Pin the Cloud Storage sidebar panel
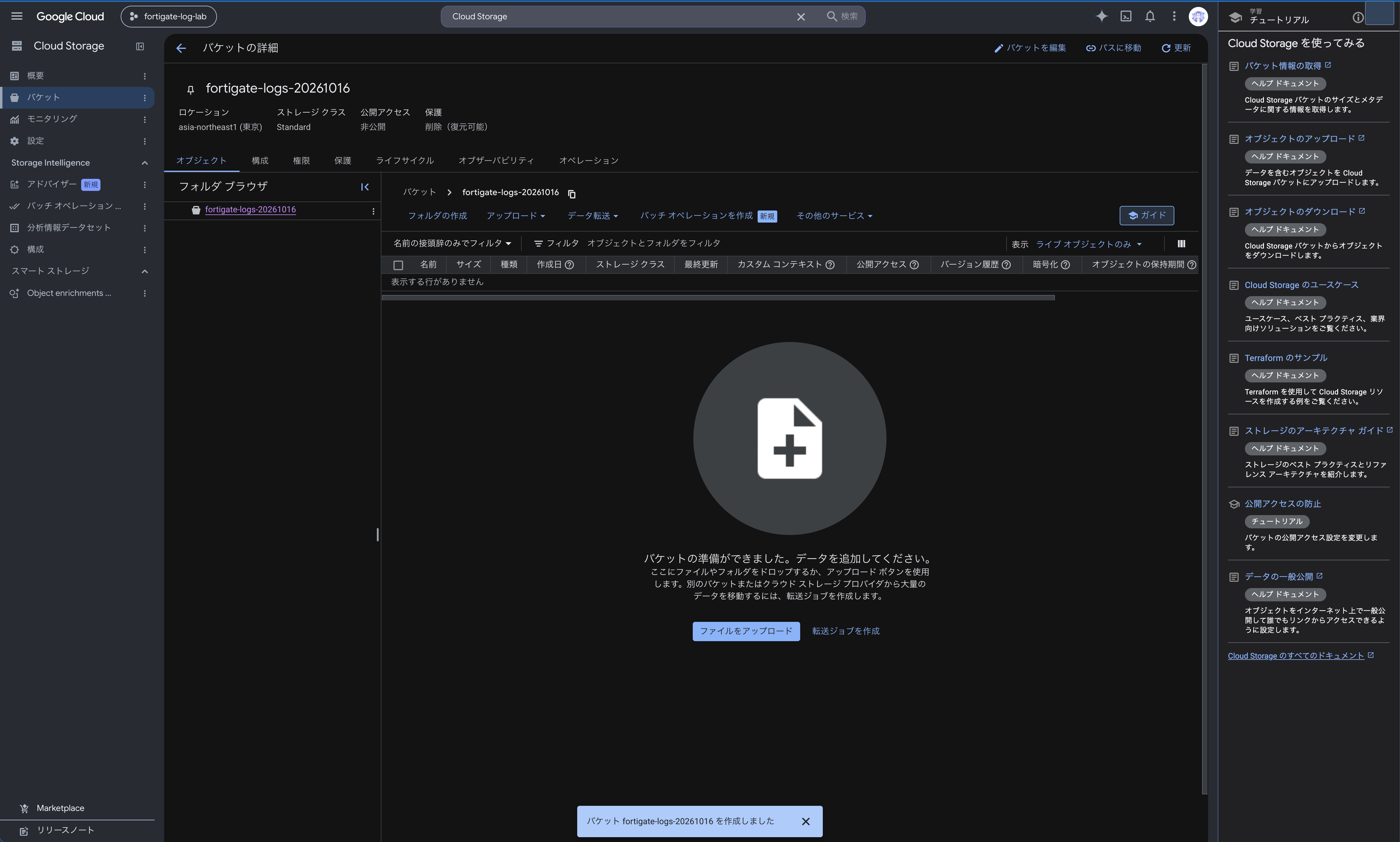Viewport: 1400px width, 842px height. [x=140, y=46]
